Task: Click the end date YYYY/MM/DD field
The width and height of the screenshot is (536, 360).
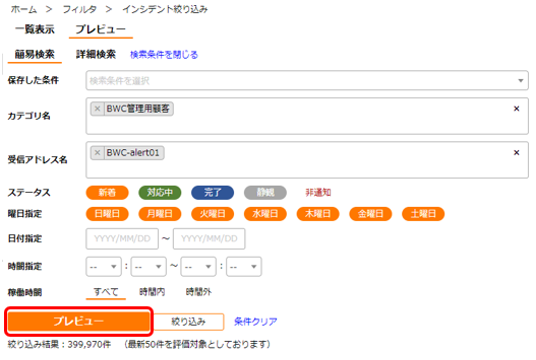Action: tap(209, 239)
